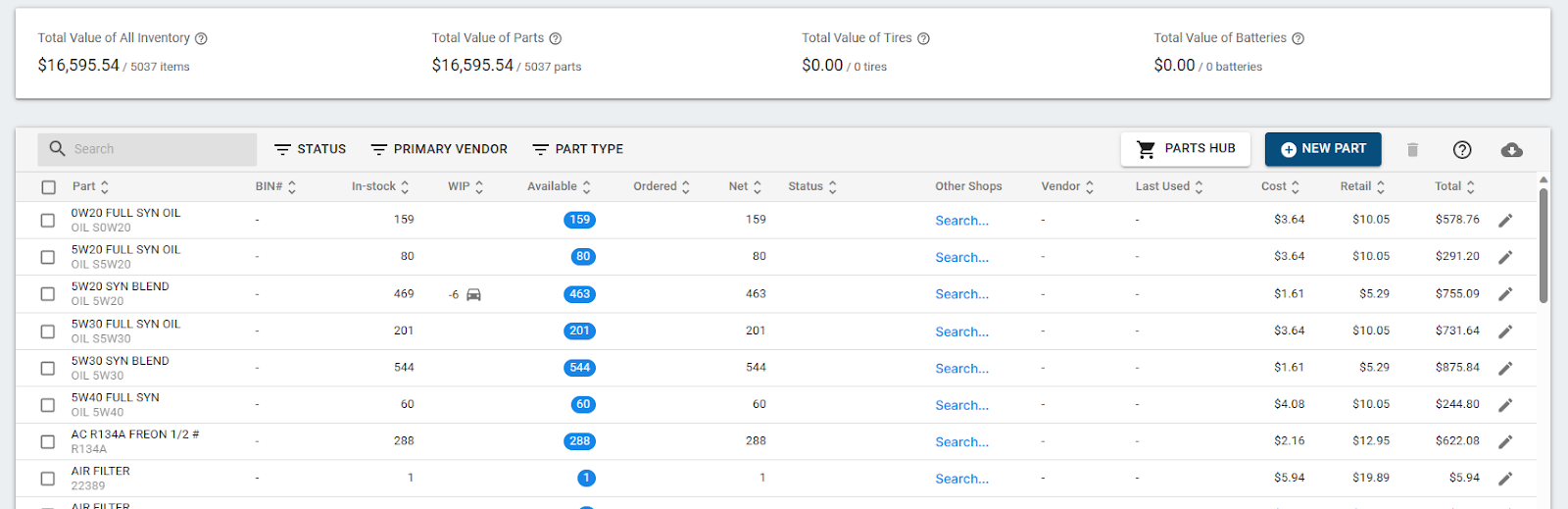
Task: Click the cloud download export icon
Action: 1512,150
